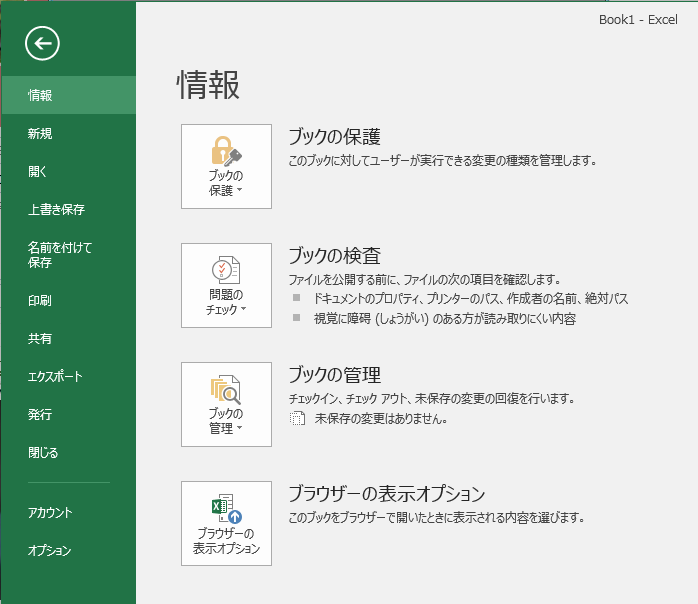Click the ブラウザーの表示オプション section heading

point(386,493)
